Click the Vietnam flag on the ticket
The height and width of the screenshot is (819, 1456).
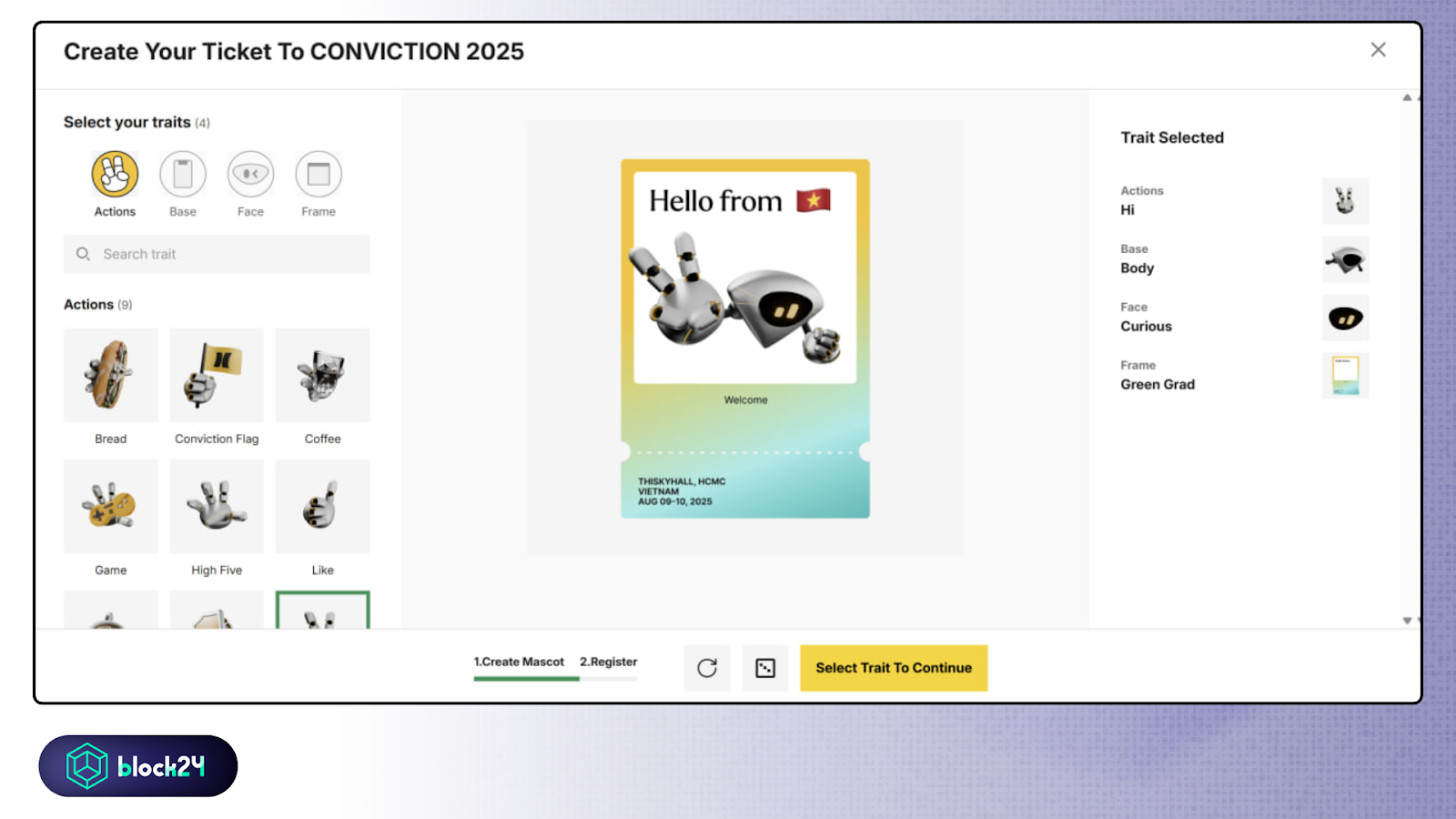click(814, 200)
